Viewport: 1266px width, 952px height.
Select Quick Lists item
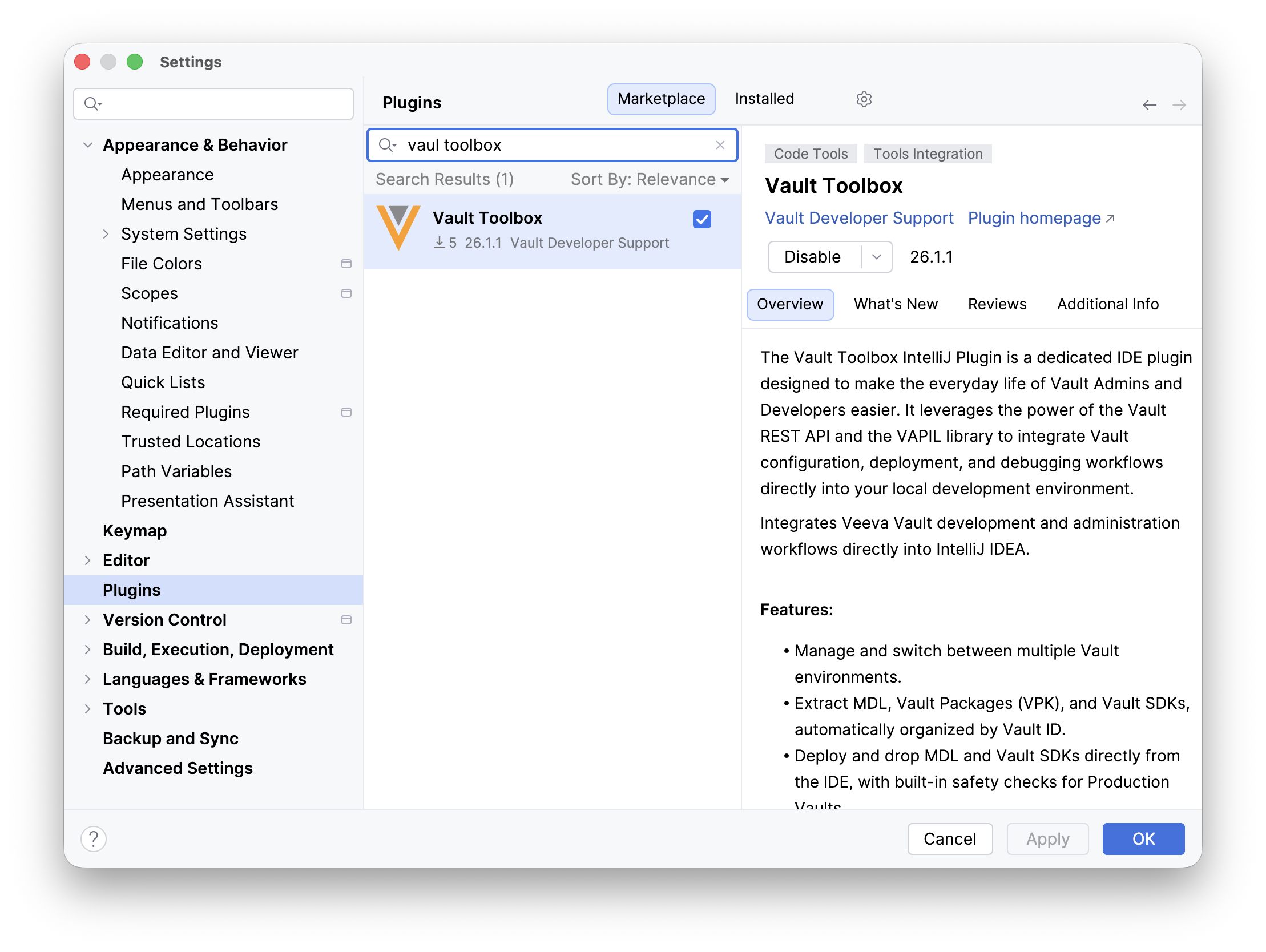[163, 383]
